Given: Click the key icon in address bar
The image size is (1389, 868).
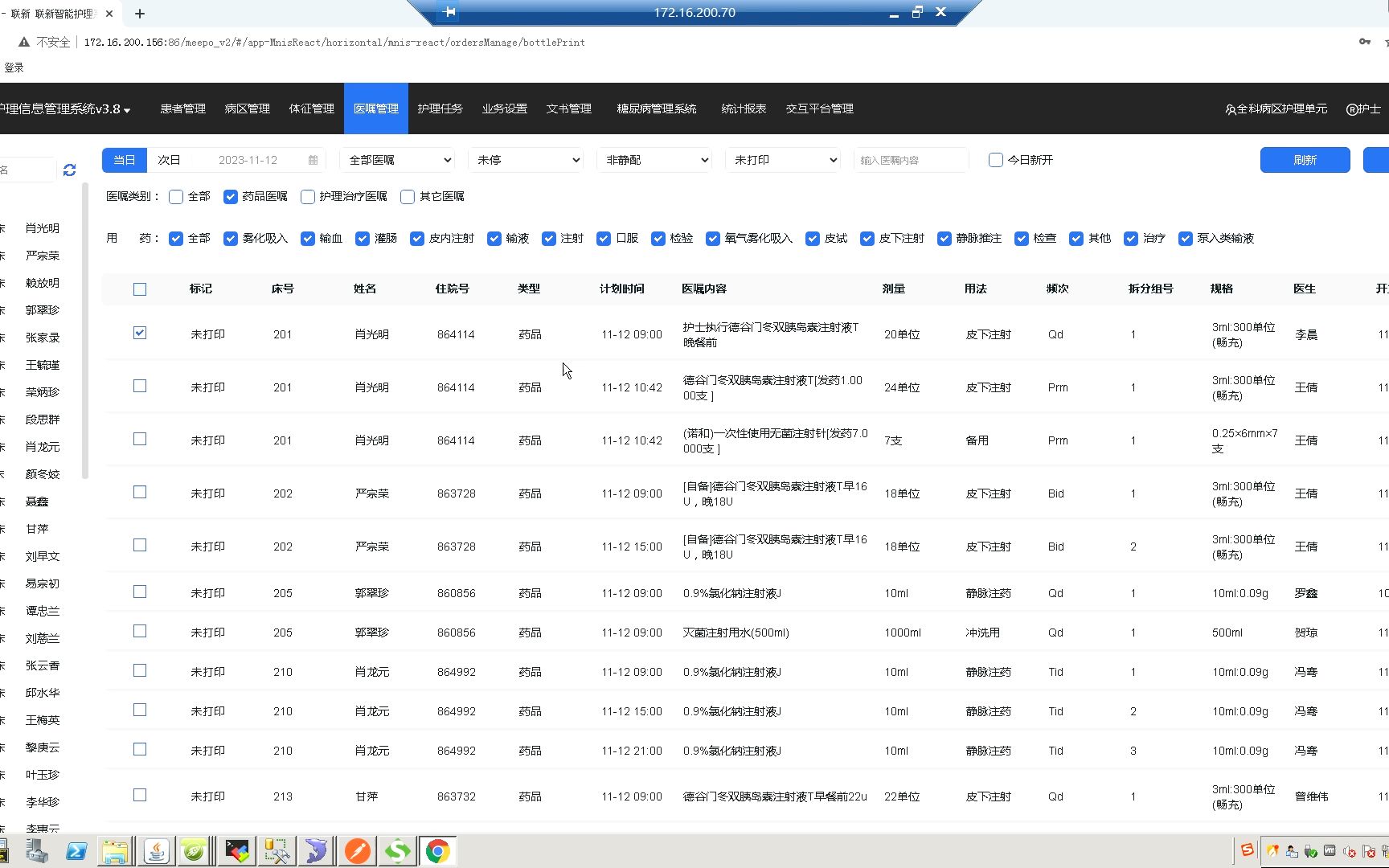Looking at the screenshot, I should (1364, 42).
